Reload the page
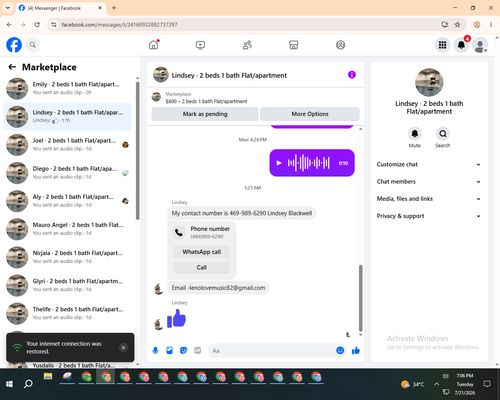The height and width of the screenshot is (400, 500). [x=37, y=25]
